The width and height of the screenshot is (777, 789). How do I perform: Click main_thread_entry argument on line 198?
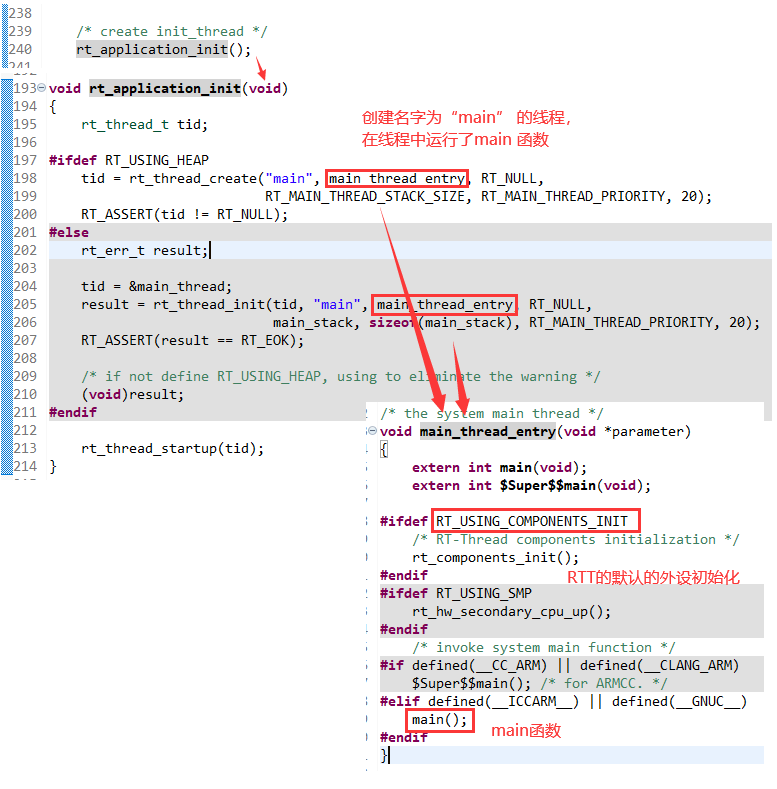[x=397, y=179]
